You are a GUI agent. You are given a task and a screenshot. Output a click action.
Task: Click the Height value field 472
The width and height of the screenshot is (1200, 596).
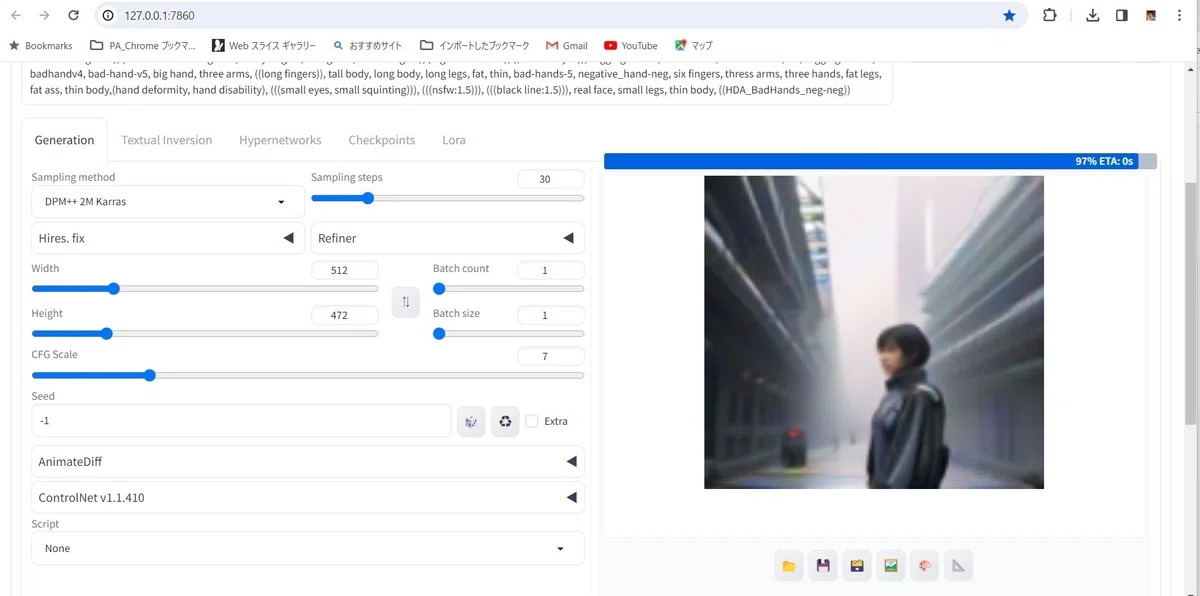(x=345, y=315)
